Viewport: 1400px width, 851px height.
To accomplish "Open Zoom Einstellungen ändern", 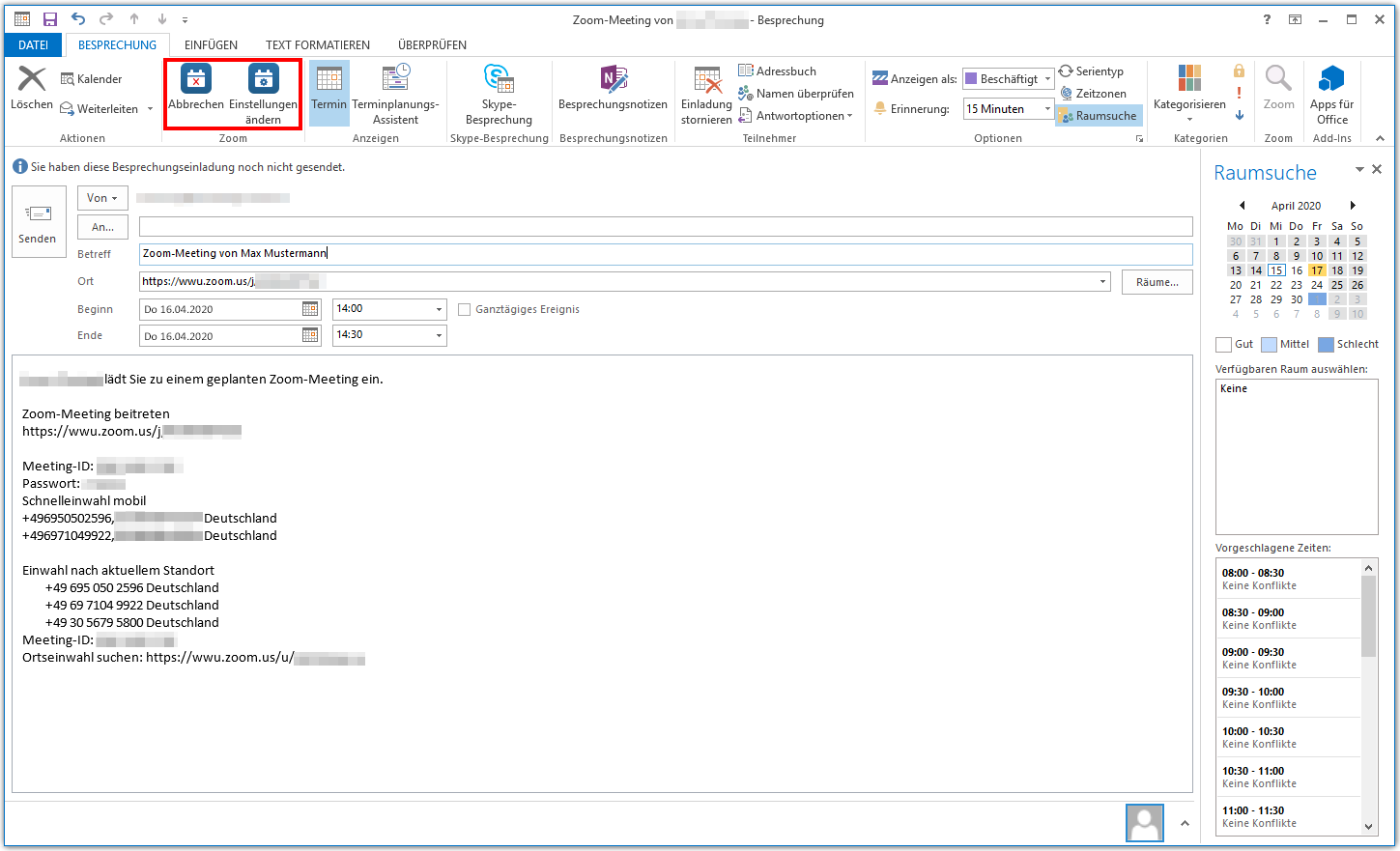I will pyautogui.click(x=263, y=80).
